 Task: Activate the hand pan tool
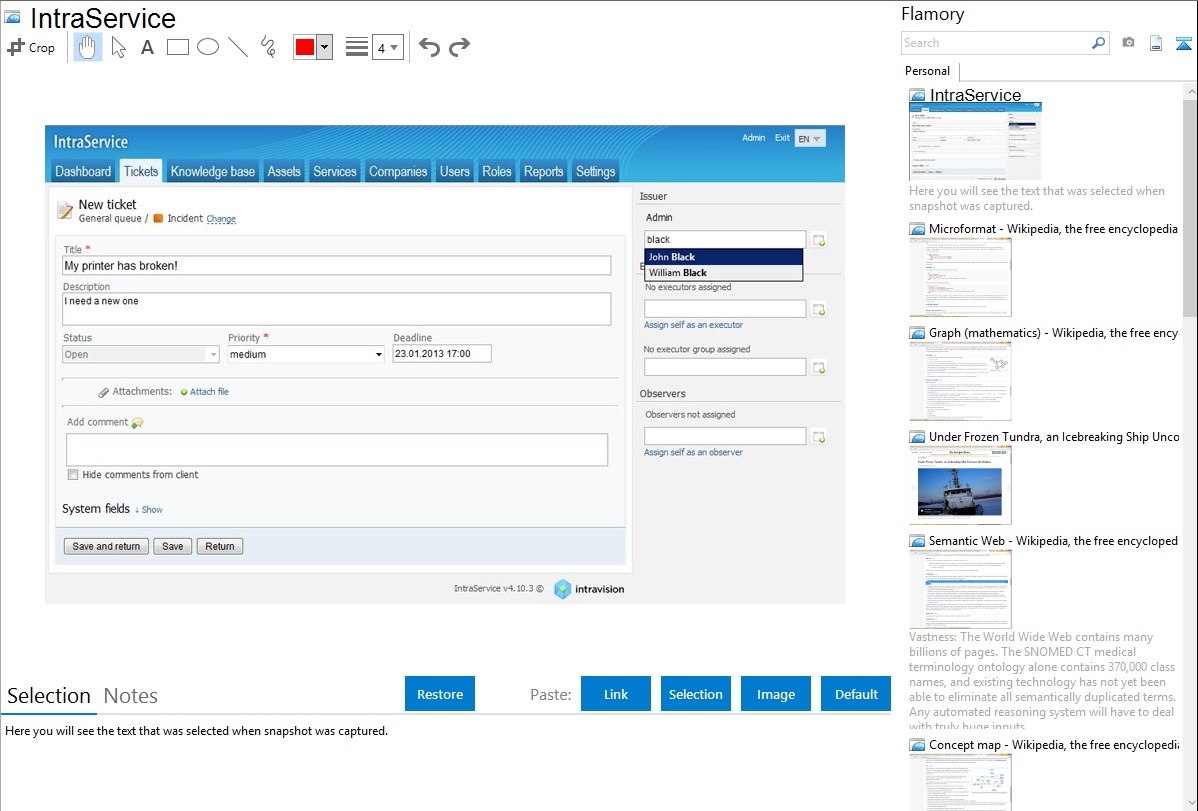(88, 47)
